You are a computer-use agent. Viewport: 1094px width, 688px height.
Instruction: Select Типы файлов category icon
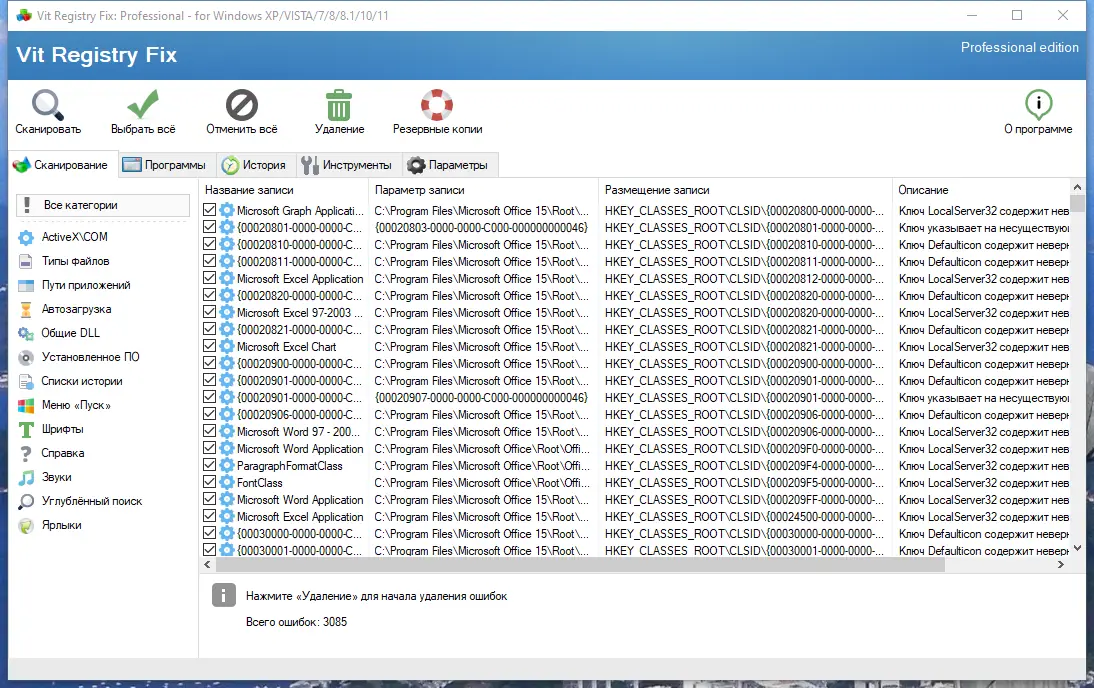click(x=26, y=261)
